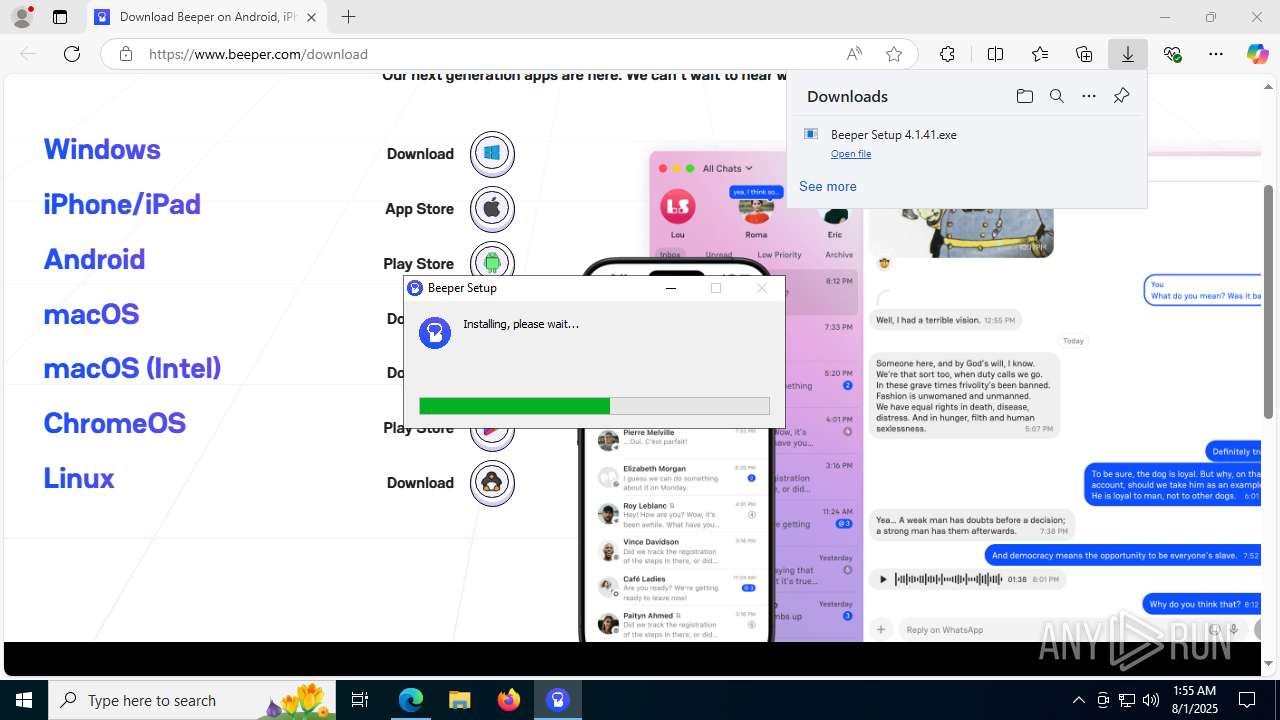Screen dimensions: 1280x720
Task: Click the macOS (Intel) platform heading
Action: [x=132, y=368]
